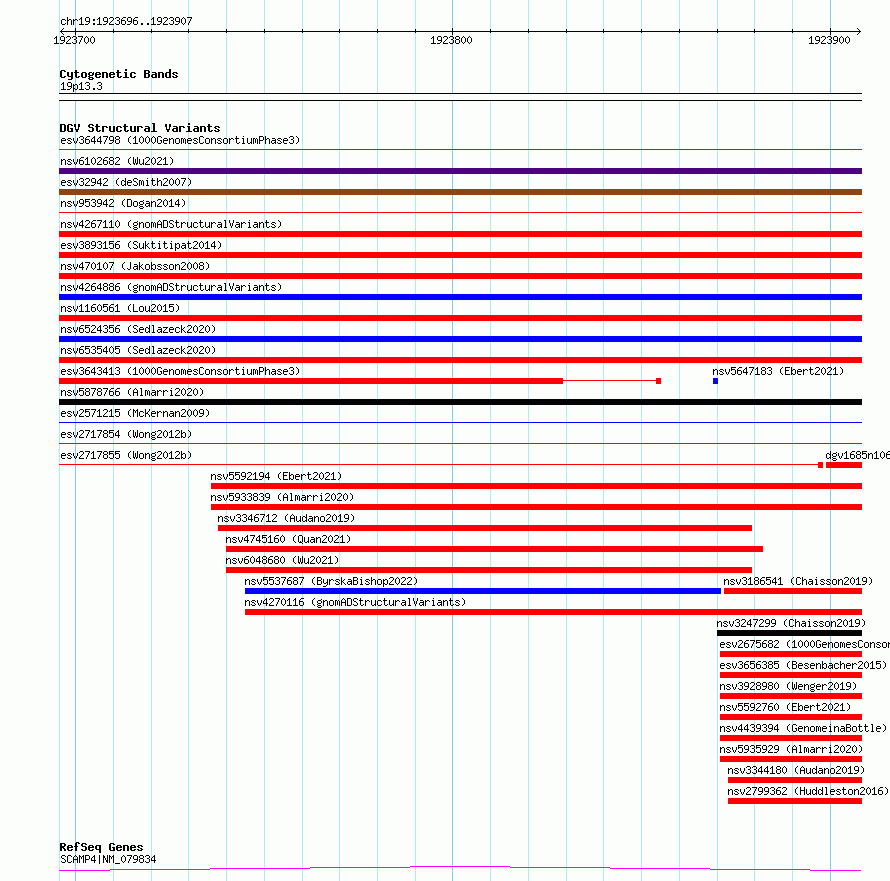
Task: Click the nsv2799362 Huddleston2016 variant label
Action: tap(808, 791)
